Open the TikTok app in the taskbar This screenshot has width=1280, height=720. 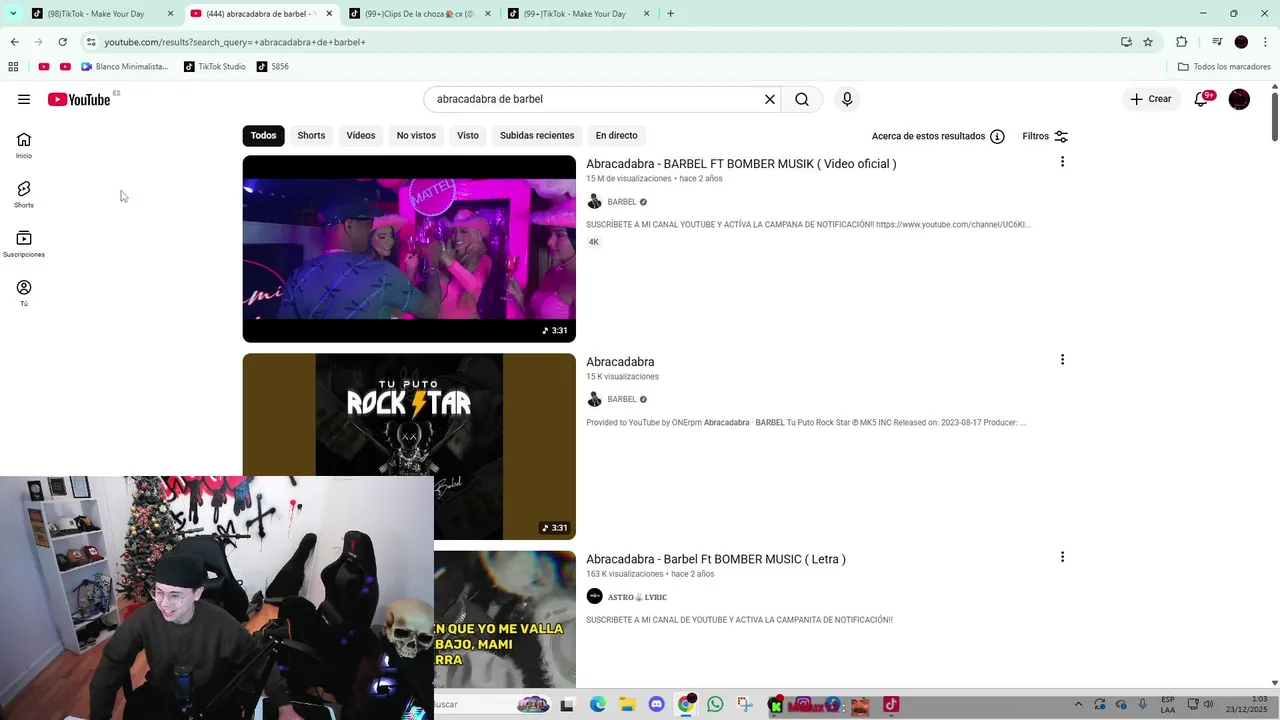coord(891,704)
